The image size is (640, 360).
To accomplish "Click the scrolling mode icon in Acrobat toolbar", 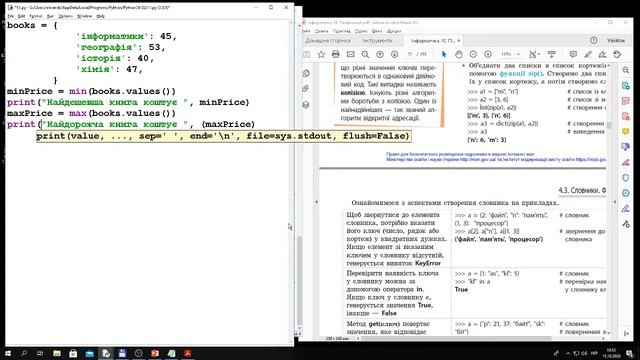I will tap(552, 54).
